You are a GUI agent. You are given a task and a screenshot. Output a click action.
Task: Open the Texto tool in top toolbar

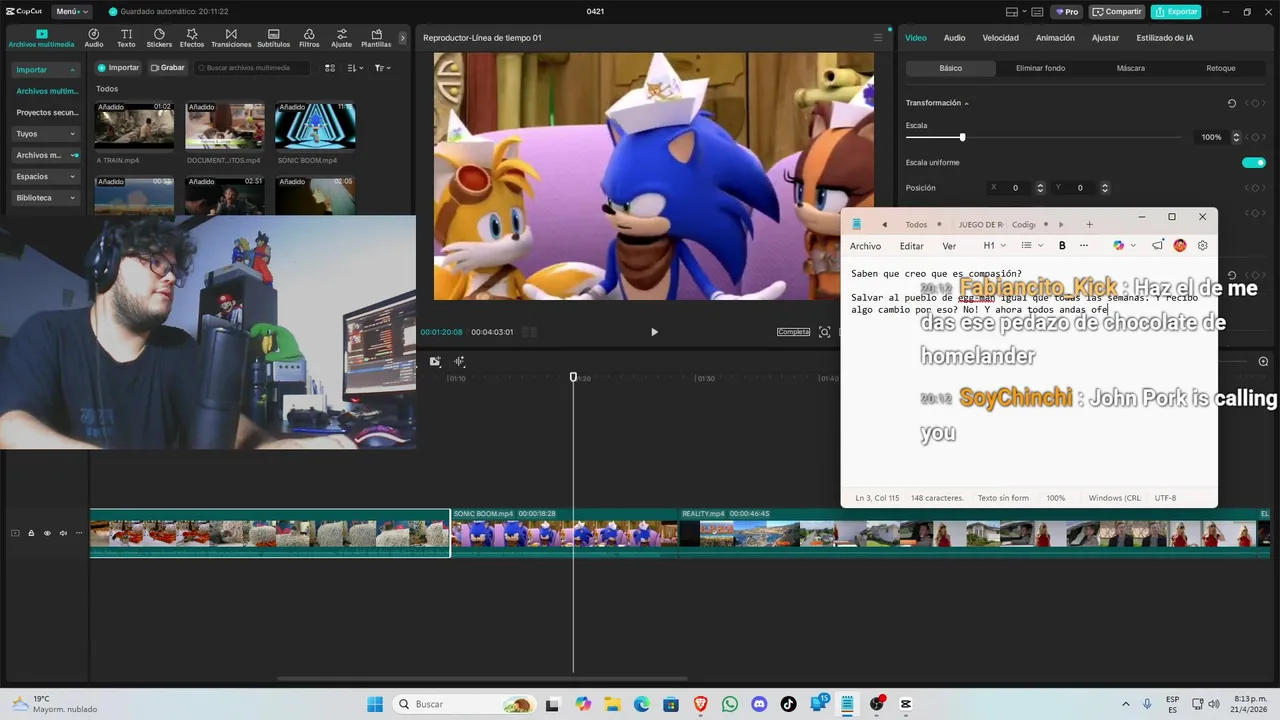coord(126,38)
